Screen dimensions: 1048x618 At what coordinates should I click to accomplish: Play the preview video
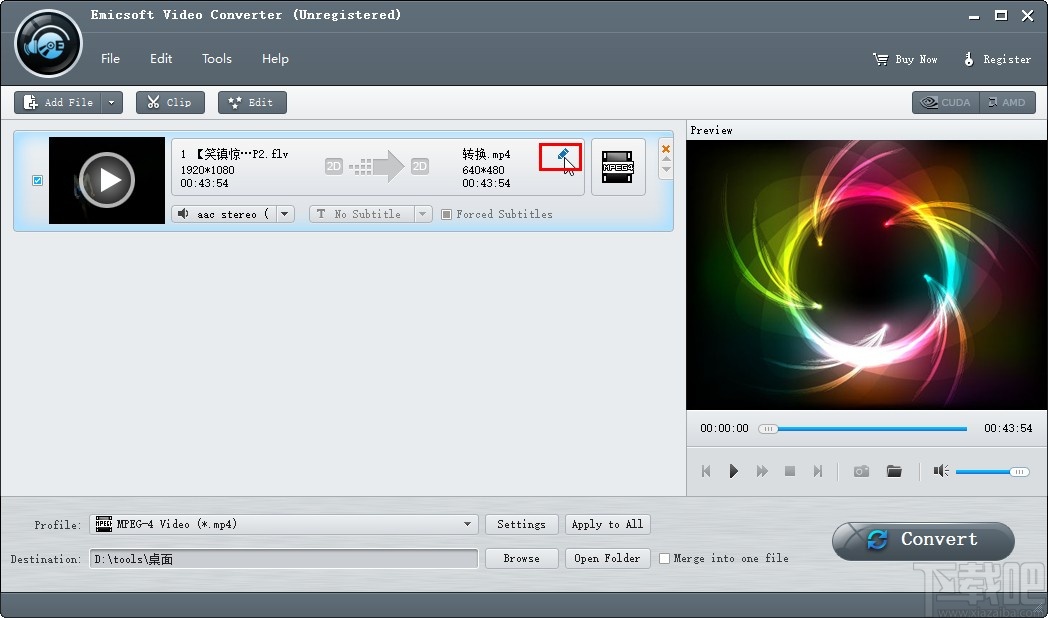click(733, 471)
